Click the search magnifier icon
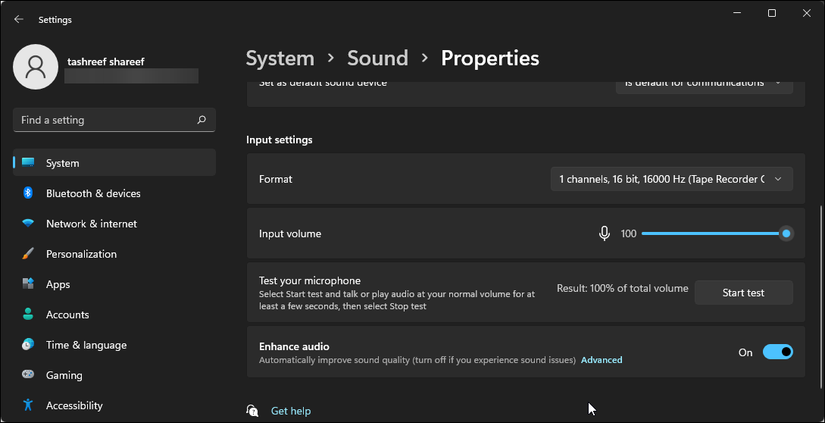Viewport: 825px width, 423px height. 201,120
